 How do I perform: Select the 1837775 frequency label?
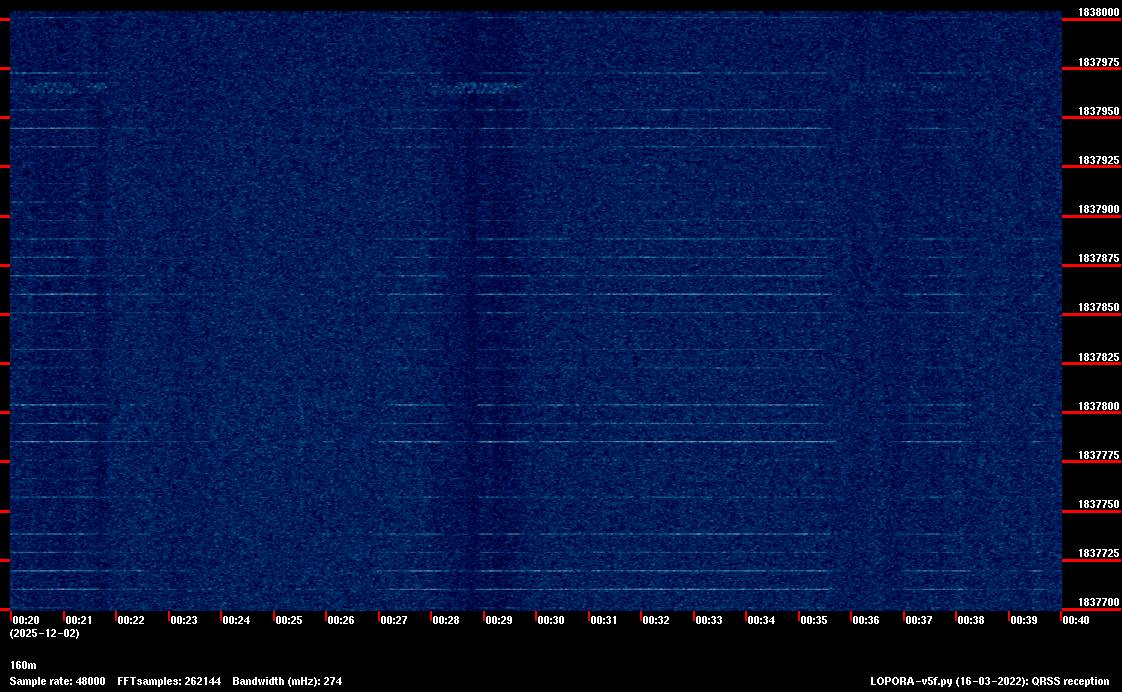1098,455
